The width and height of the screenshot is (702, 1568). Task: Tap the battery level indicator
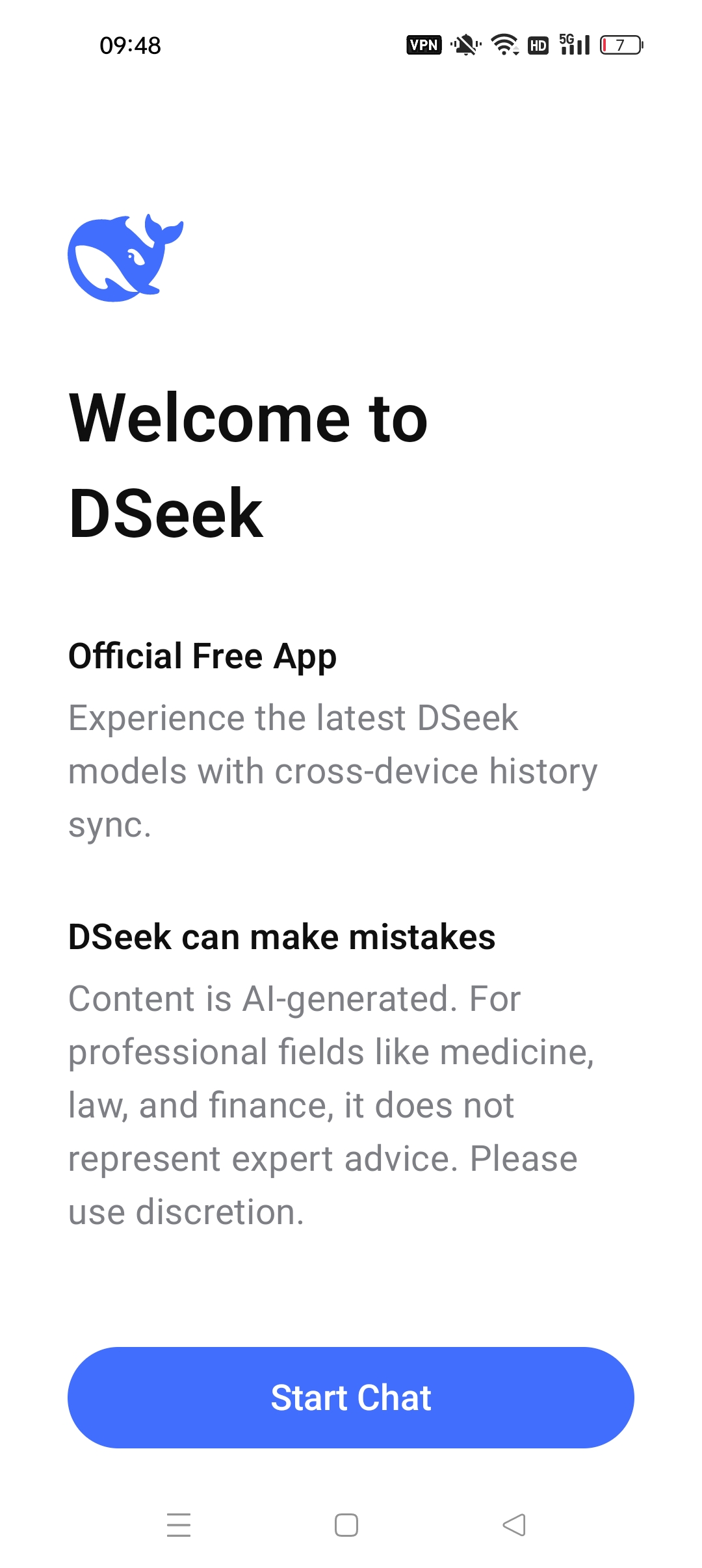(621, 45)
